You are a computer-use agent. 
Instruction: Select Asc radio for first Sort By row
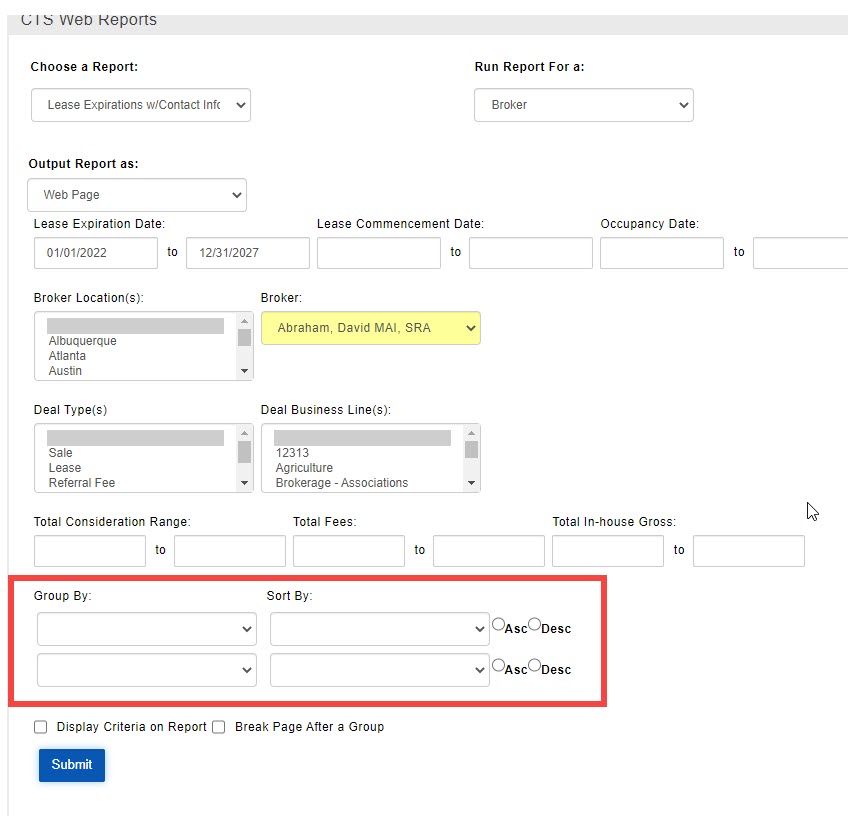coord(499,625)
